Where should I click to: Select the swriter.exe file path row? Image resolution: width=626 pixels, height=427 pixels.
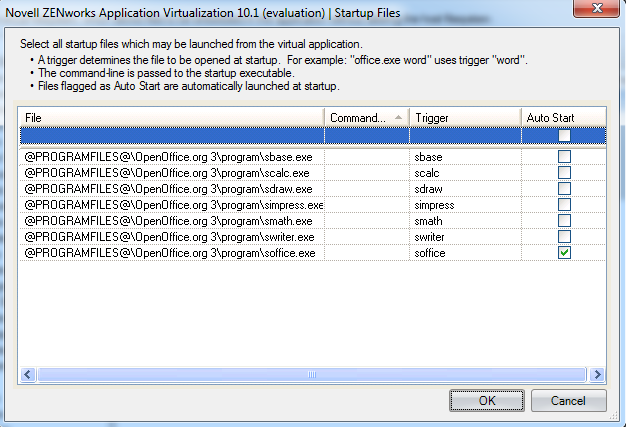172,237
